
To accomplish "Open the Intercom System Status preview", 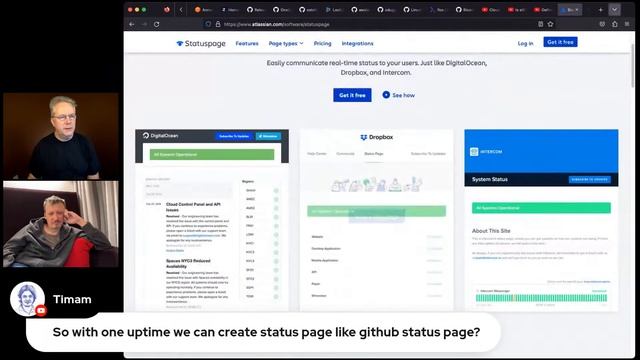I will coord(541,220).
